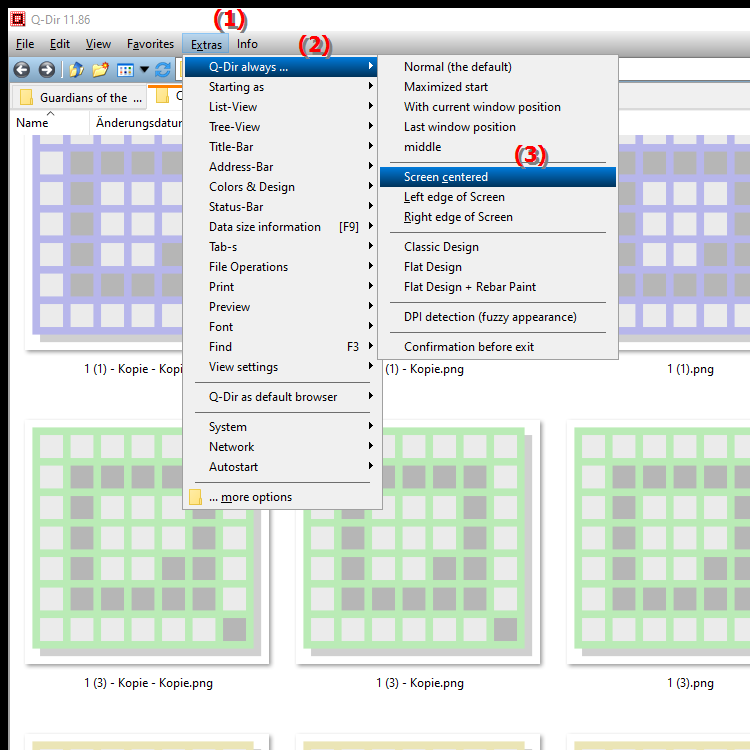The height and width of the screenshot is (750, 750).
Task: Click the new folder icon
Action: point(100,70)
